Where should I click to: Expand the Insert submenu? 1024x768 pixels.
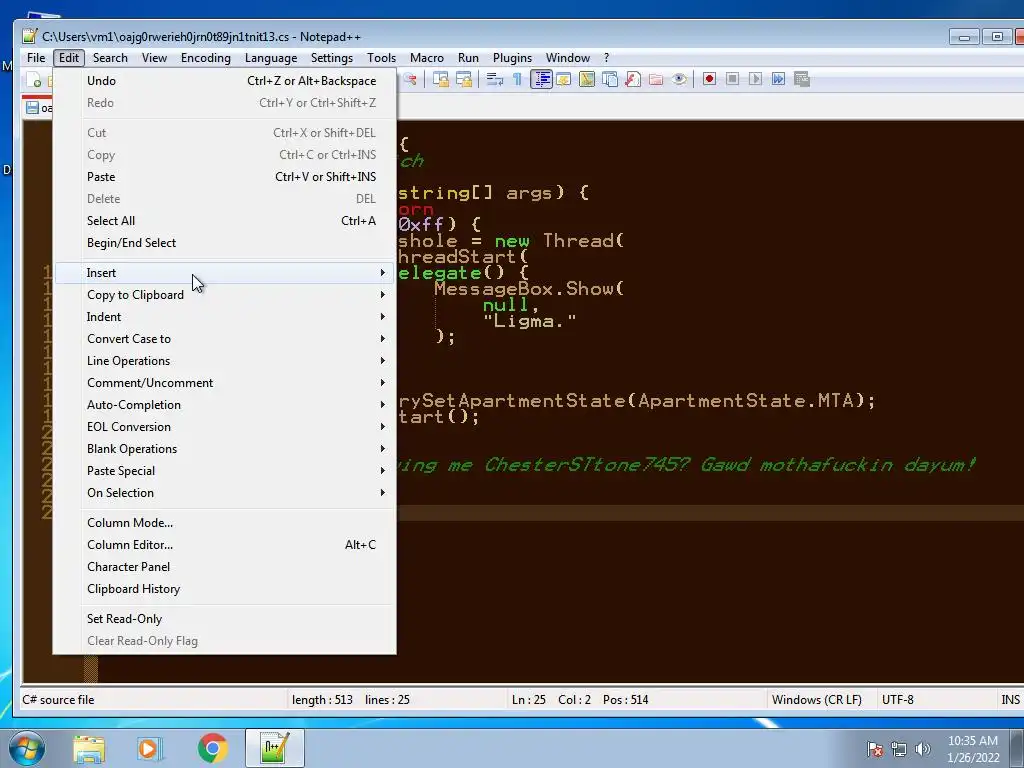coord(225,273)
